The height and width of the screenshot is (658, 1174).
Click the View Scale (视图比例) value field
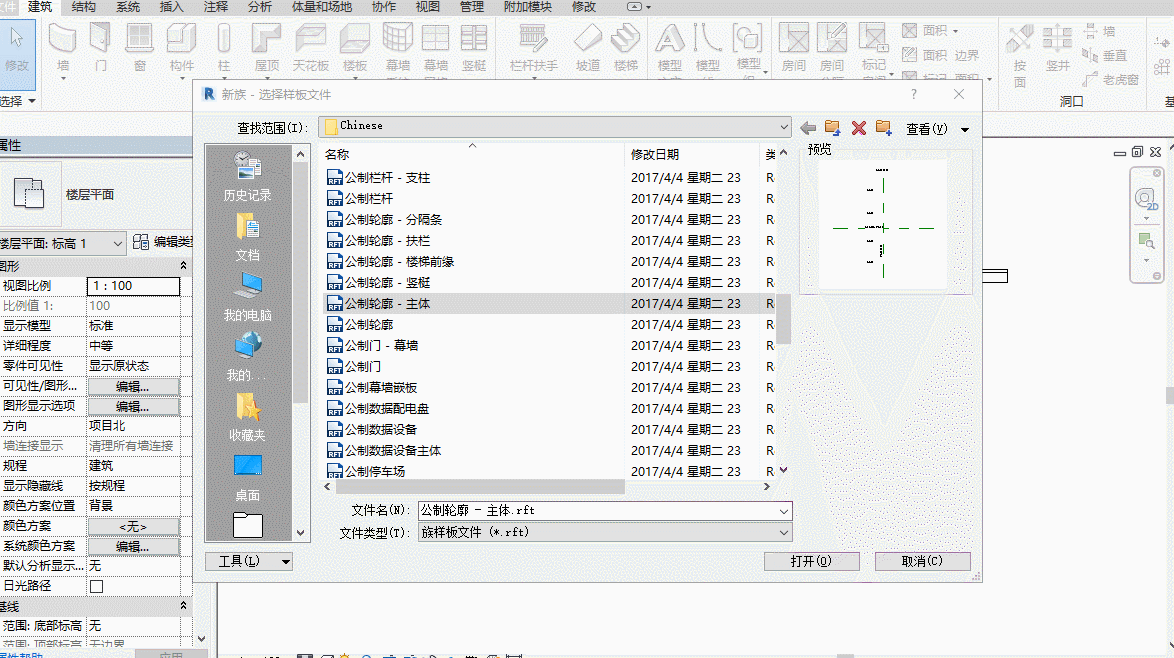click(x=133, y=286)
